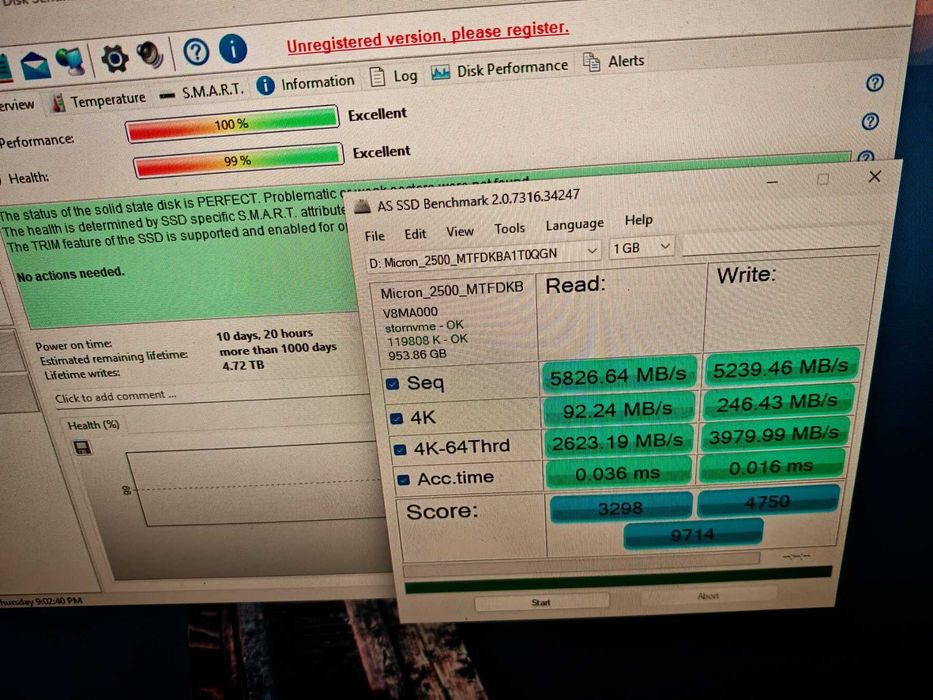Click the total score 9714
The image size is (933, 700).
(x=693, y=535)
